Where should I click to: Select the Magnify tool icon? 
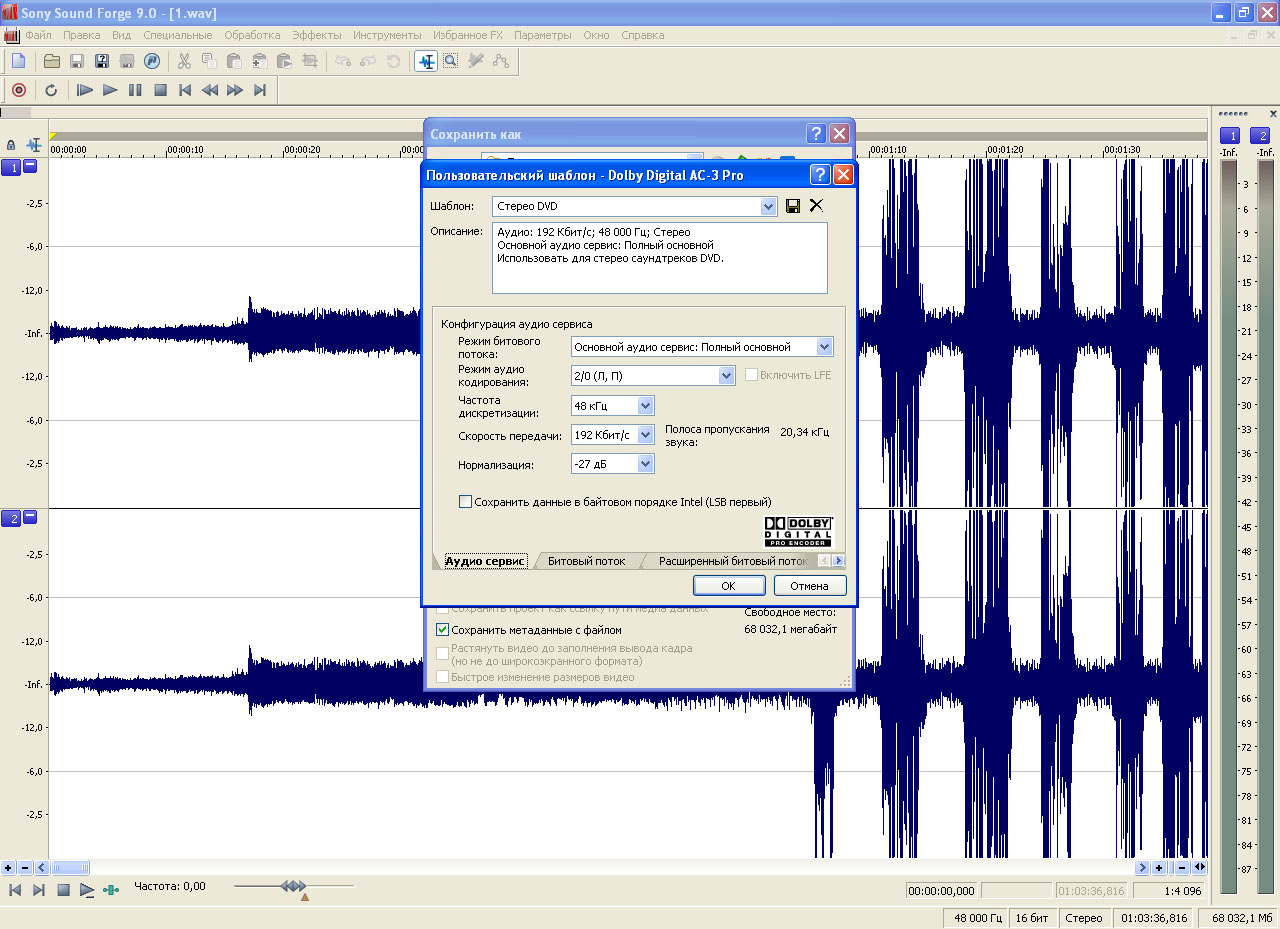click(x=451, y=61)
